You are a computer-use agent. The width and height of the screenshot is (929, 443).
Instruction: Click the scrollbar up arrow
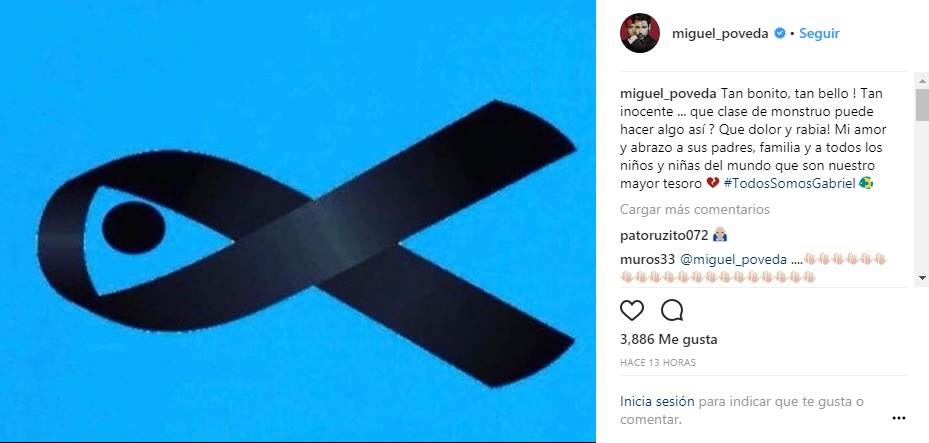point(922,81)
